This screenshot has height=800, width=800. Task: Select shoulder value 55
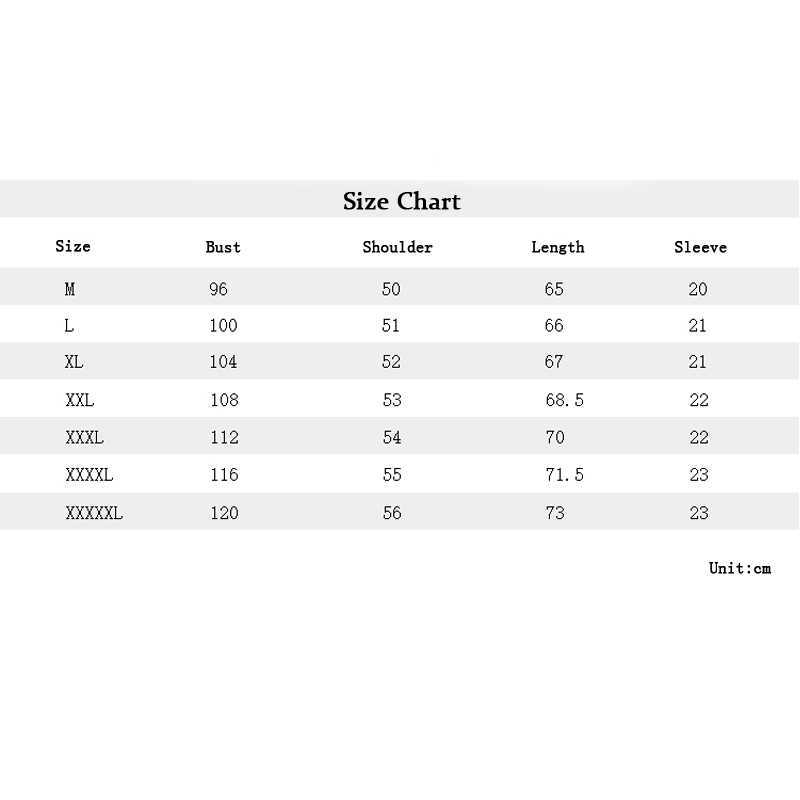pos(392,475)
